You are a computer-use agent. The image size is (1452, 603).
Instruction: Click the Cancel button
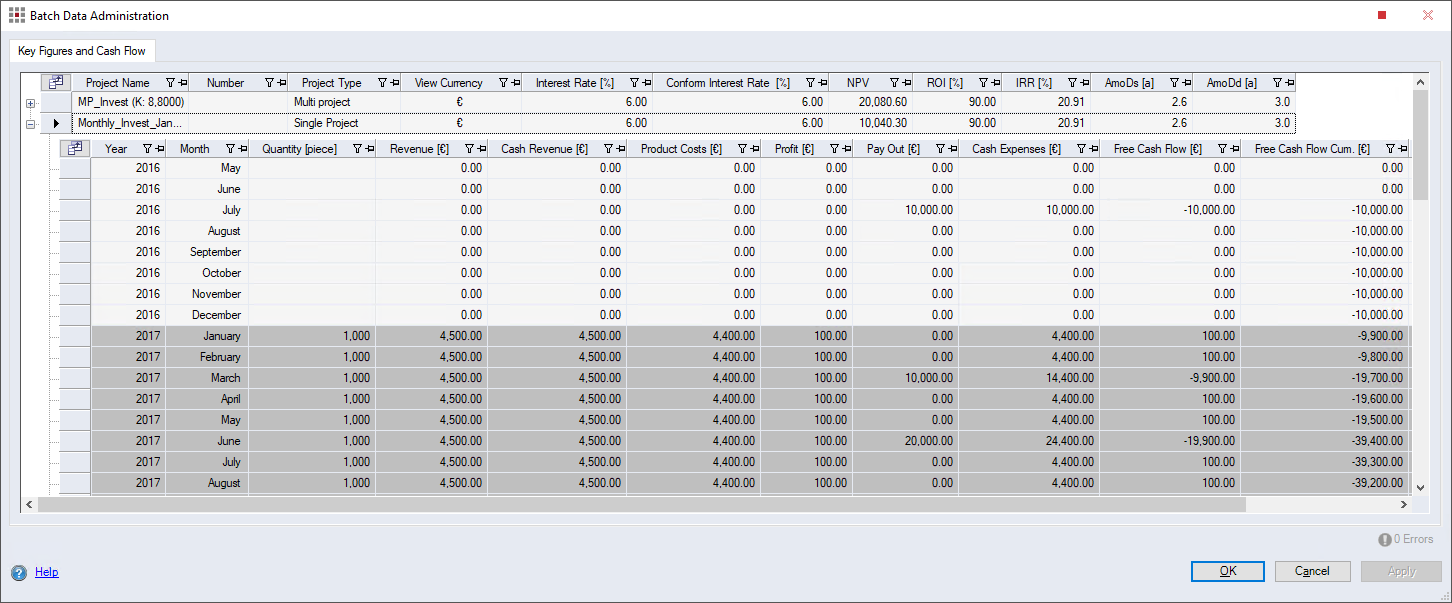pos(1312,571)
